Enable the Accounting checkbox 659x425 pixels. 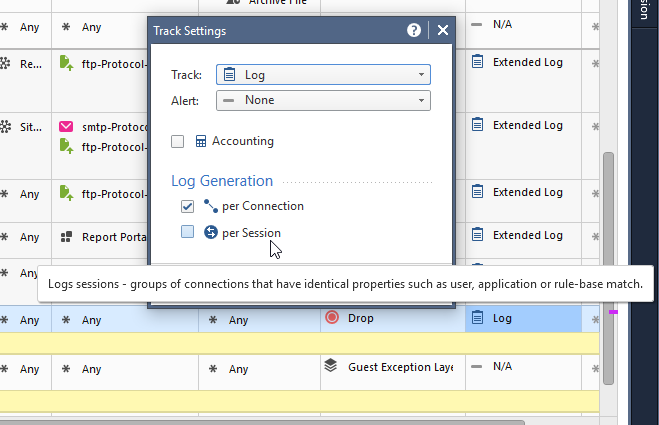pos(177,141)
